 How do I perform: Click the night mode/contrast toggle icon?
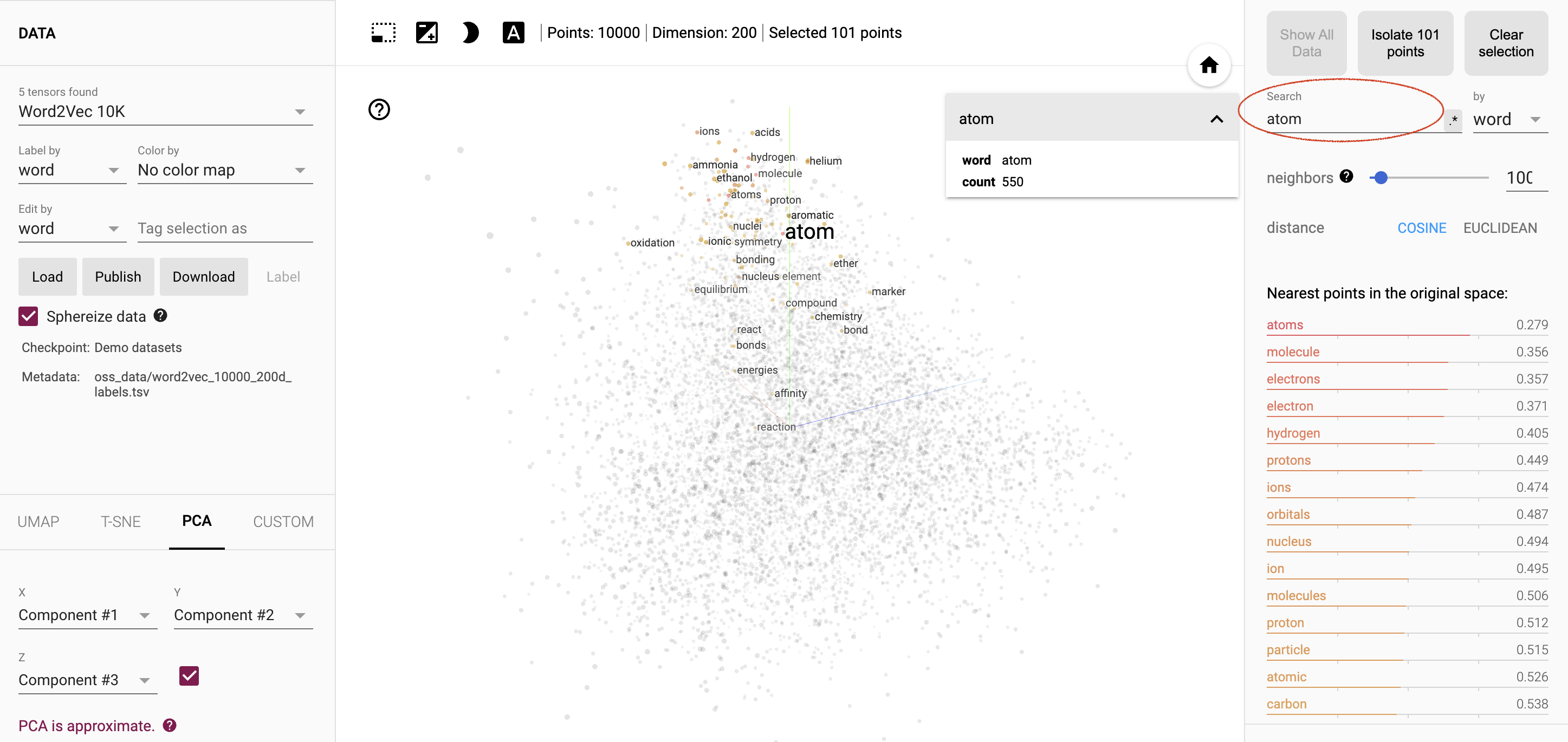[x=469, y=34]
